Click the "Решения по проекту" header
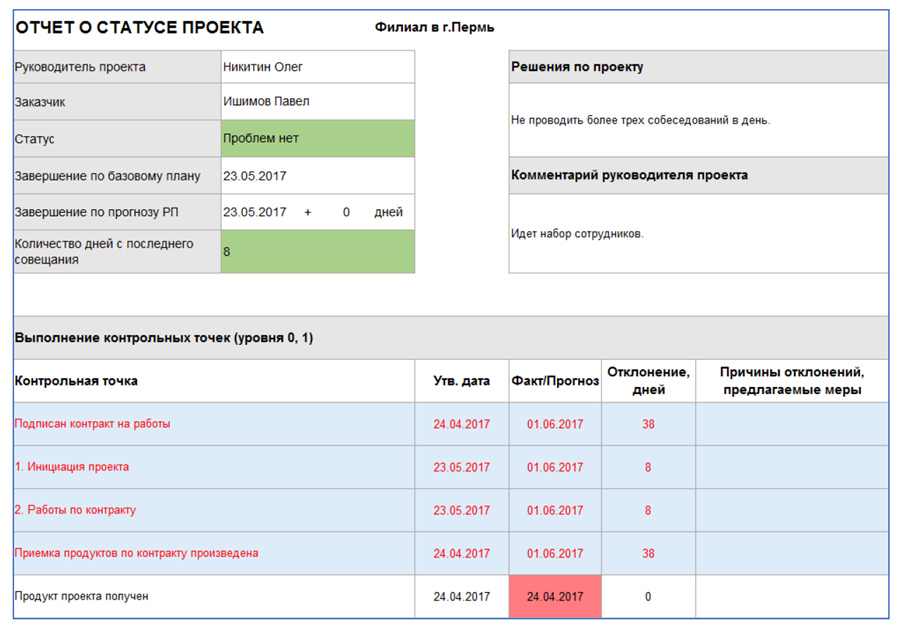903x632 pixels. pos(577,67)
